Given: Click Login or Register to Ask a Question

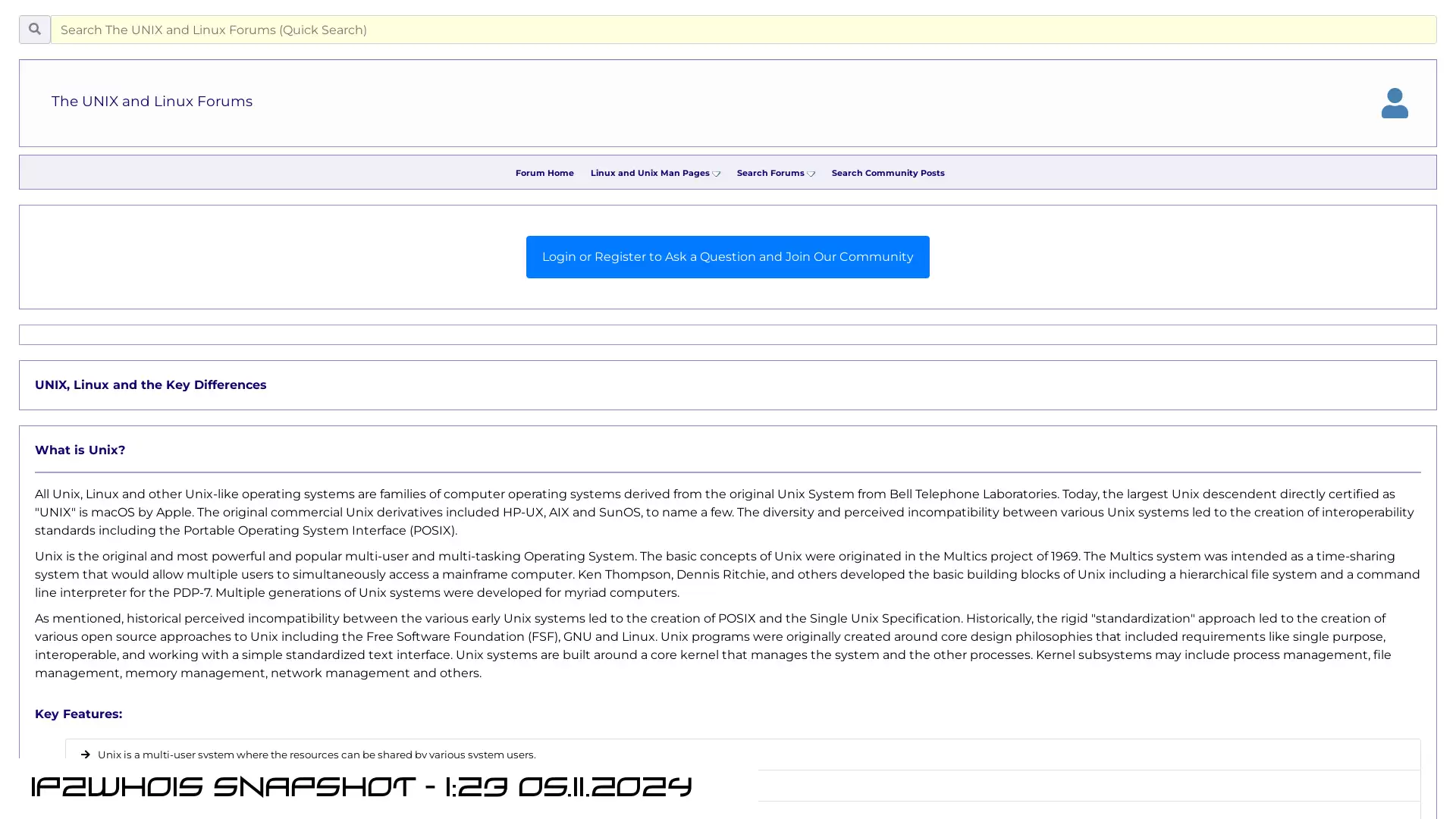Looking at the screenshot, I should [x=727, y=257].
